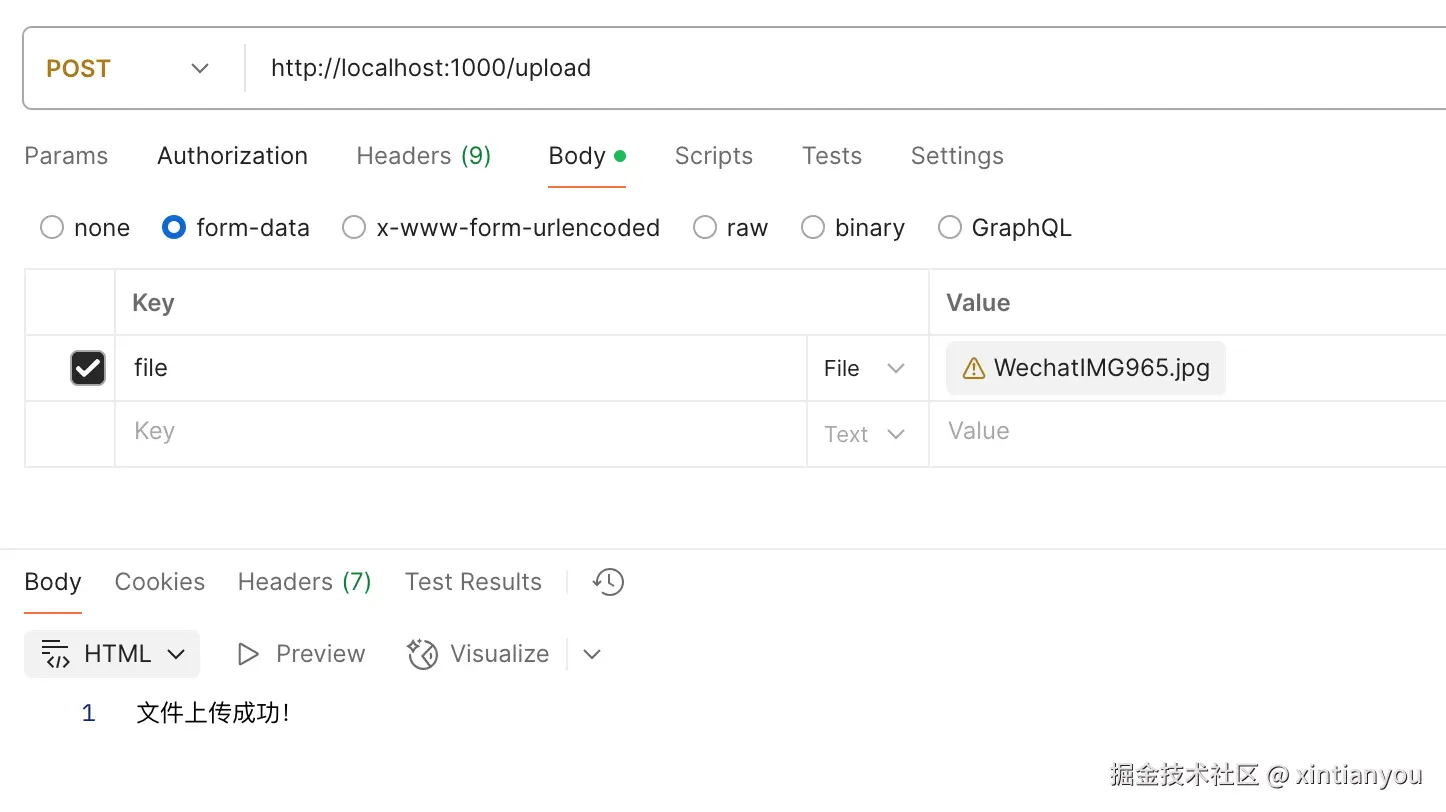Select the GraphQL body type
The width and height of the screenshot is (1446, 812).
point(950,228)
